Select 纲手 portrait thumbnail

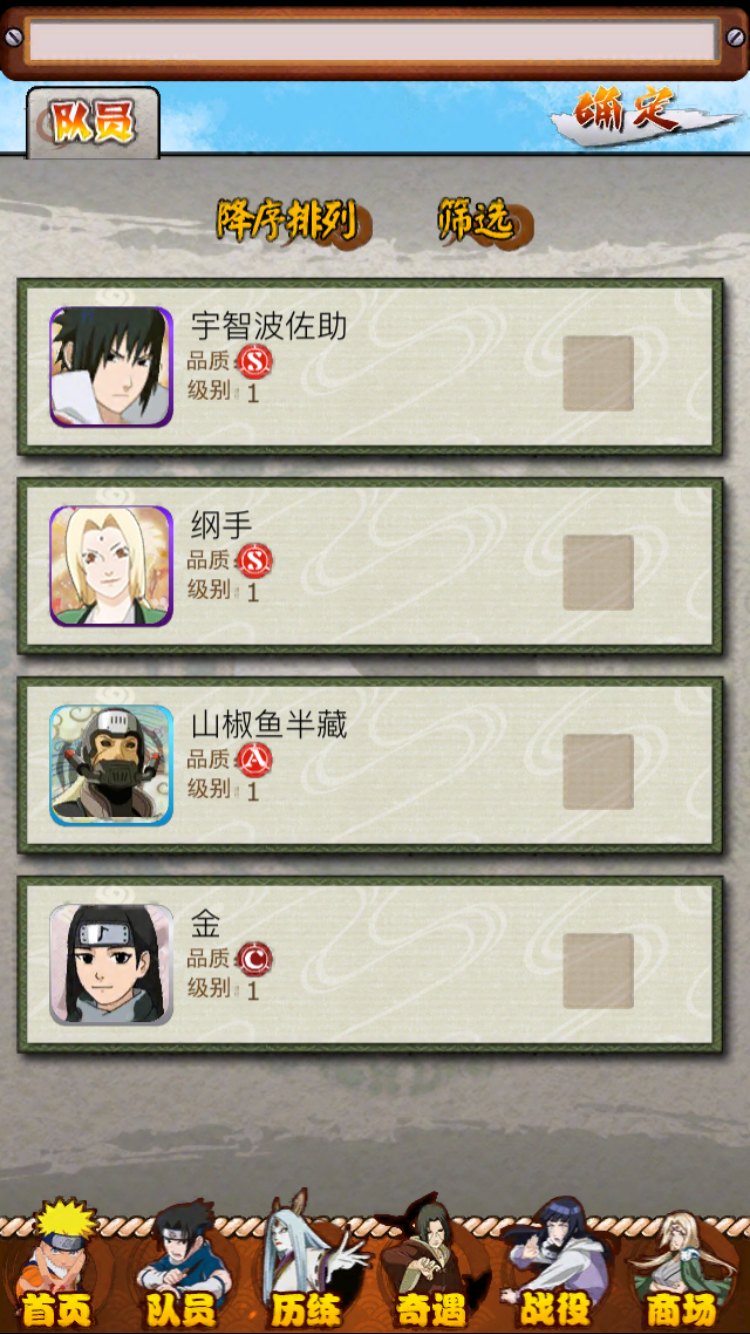coord(111,566)
